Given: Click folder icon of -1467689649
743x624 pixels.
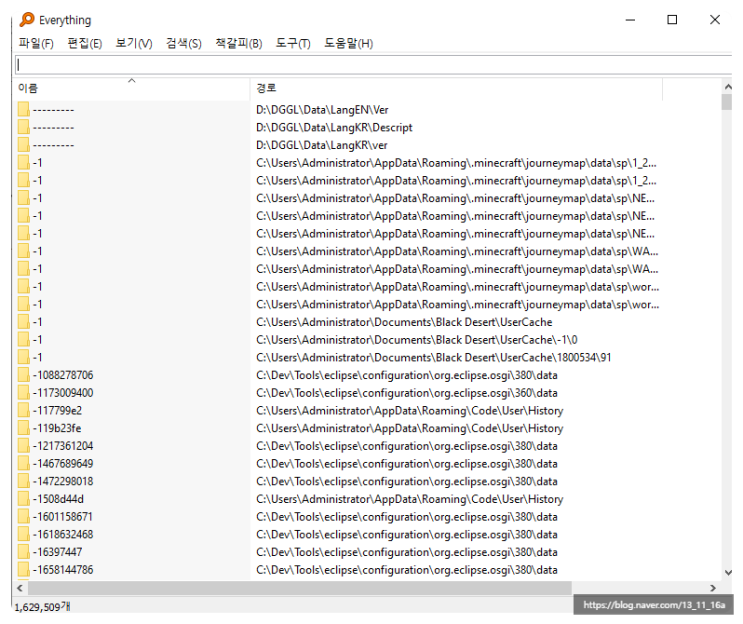Looking at the screenshot, I should tap(24, 463).
